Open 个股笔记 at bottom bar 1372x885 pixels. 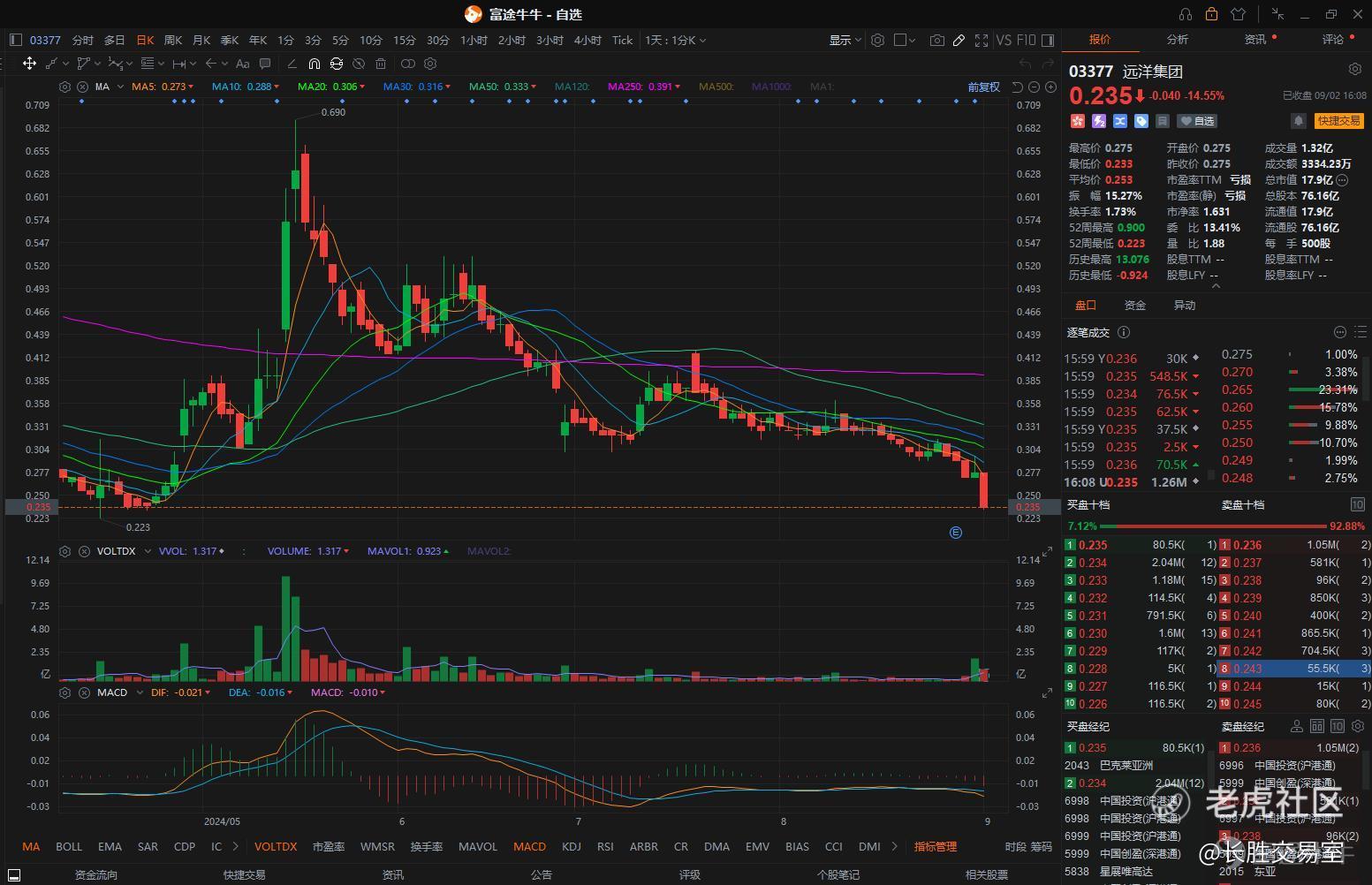pos(838,874)
